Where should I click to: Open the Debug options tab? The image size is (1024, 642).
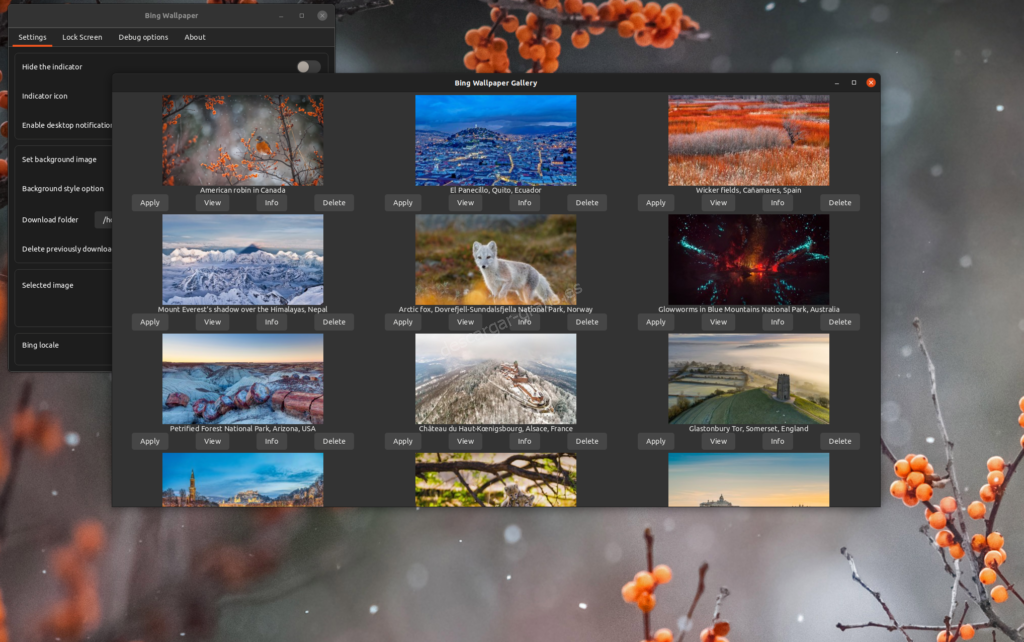pyautogui.click(x=143, y=37)
